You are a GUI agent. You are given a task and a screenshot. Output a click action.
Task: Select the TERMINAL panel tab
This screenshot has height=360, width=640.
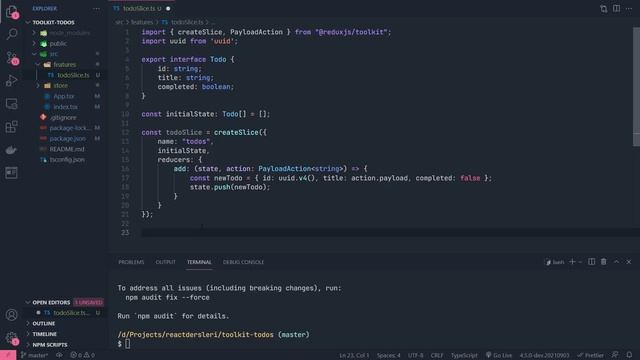tap(199, 262)
